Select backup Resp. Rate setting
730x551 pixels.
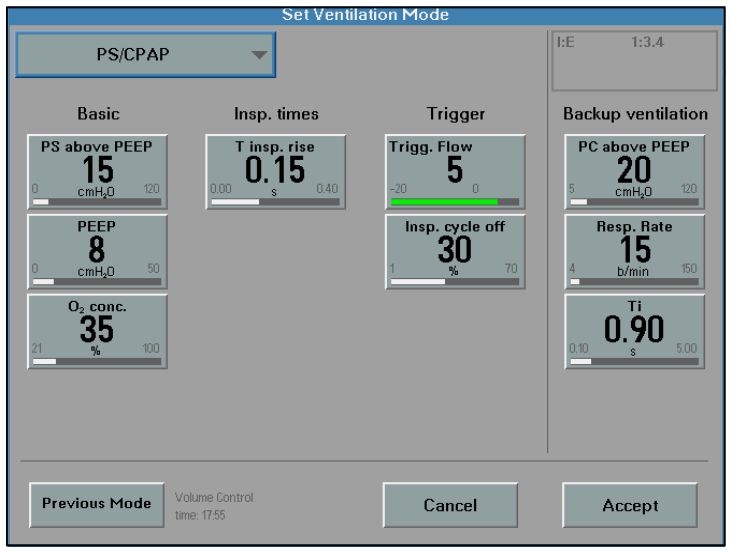(634, 251)
